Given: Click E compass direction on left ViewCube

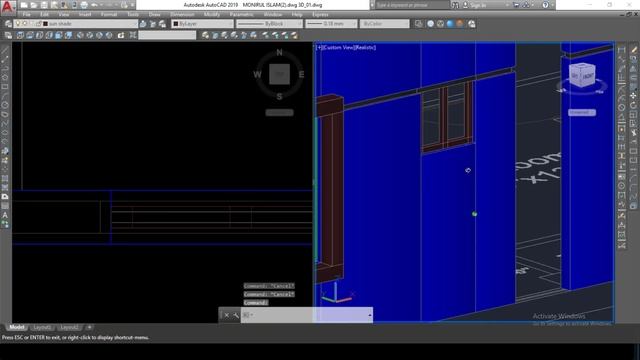Looking at the screenshot, I should click(x=301, y=74).
